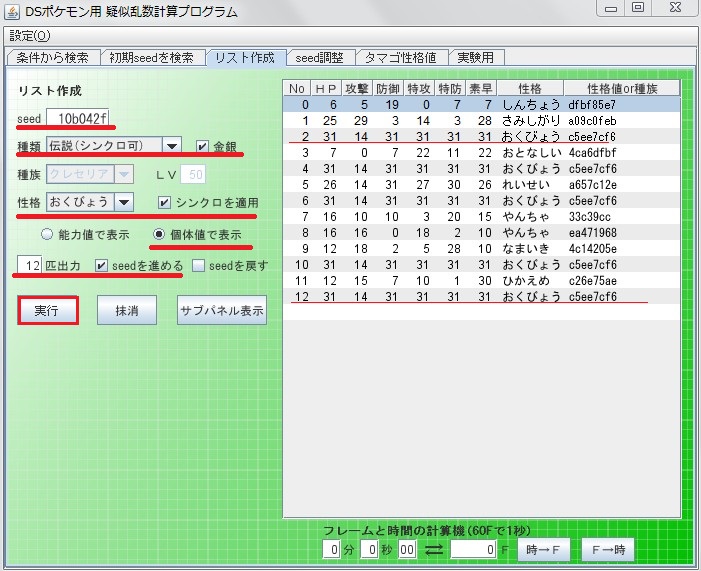
Task: Open the seed調整 tab
Action: click(320, 58)
